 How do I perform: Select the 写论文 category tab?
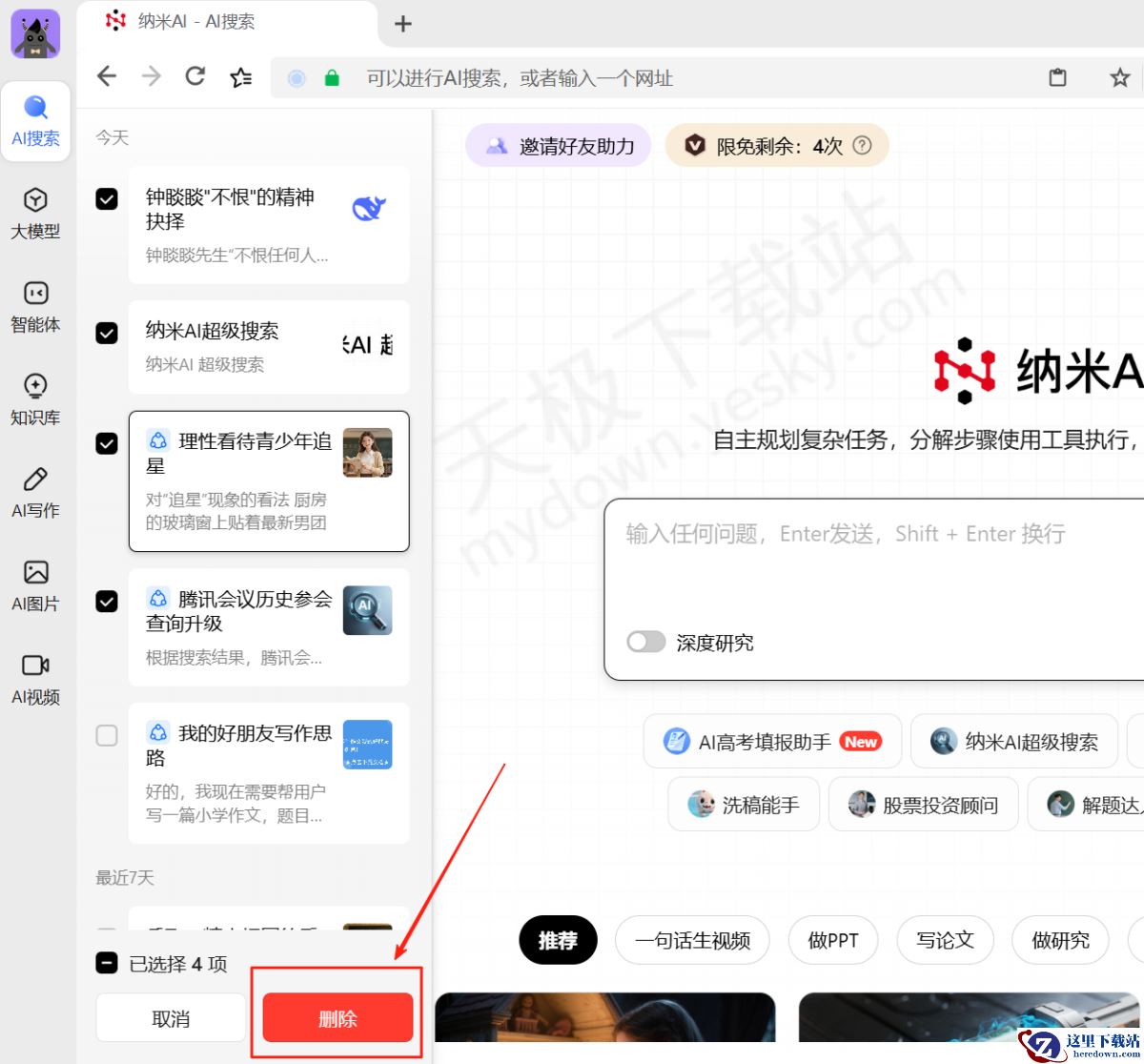945,941
